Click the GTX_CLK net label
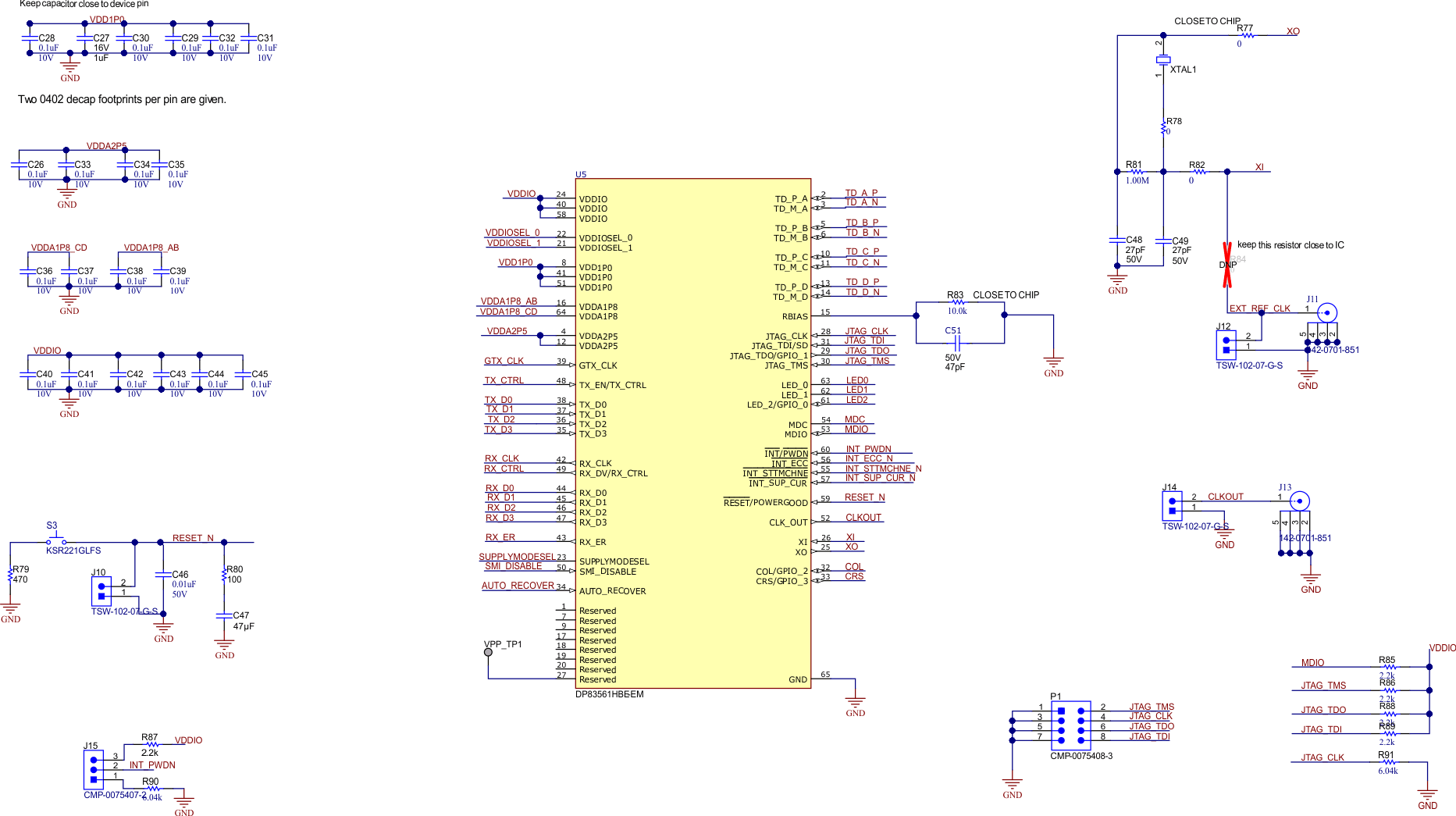 (x=504, y=361)
